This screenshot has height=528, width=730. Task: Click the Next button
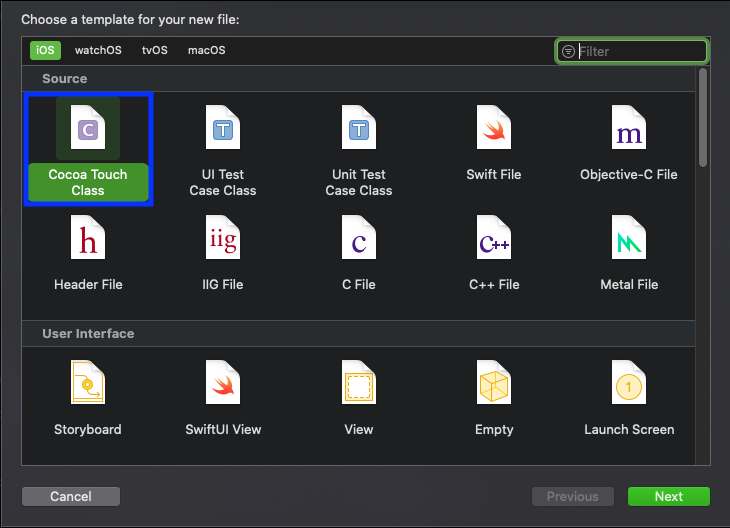669,496
